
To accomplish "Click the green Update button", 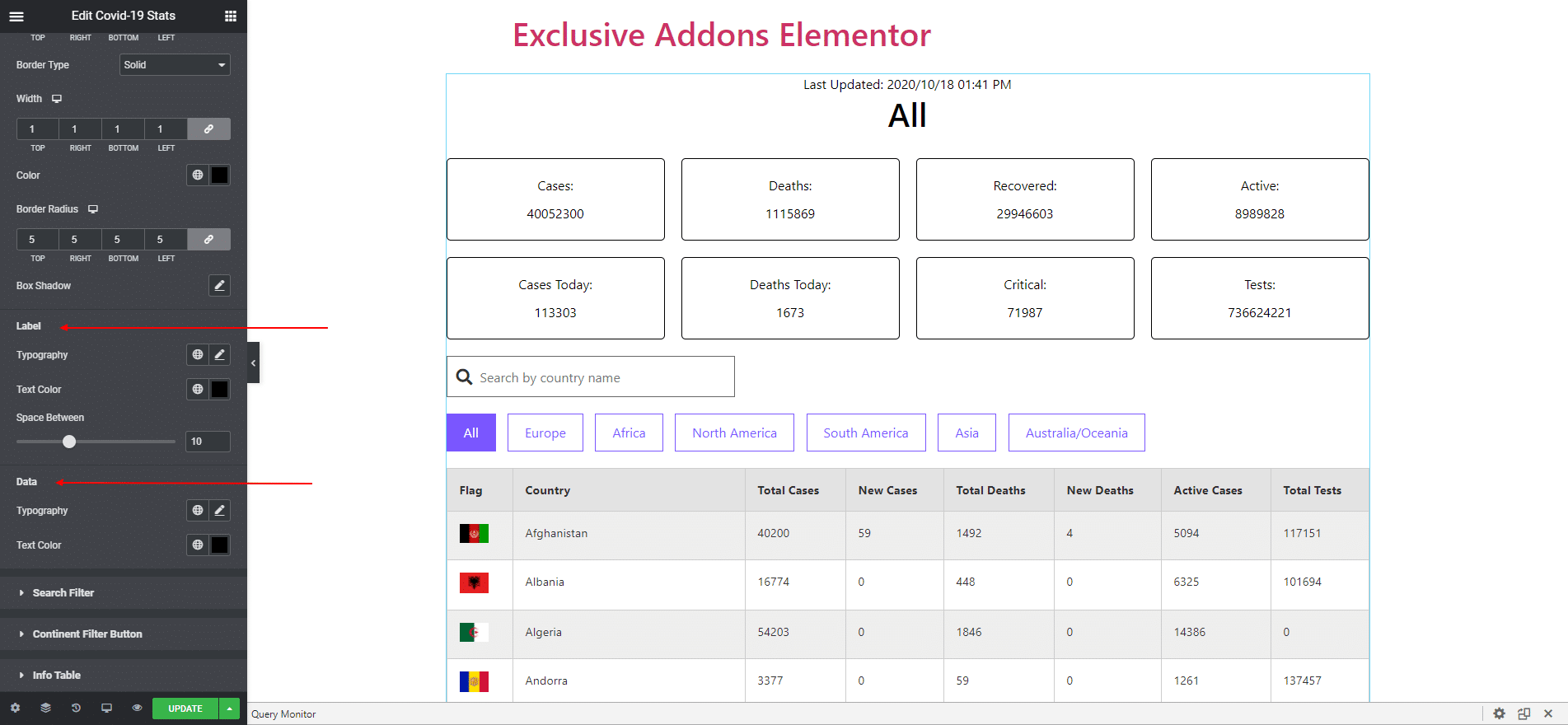I will pyautogui.click(x=185, y=709).
